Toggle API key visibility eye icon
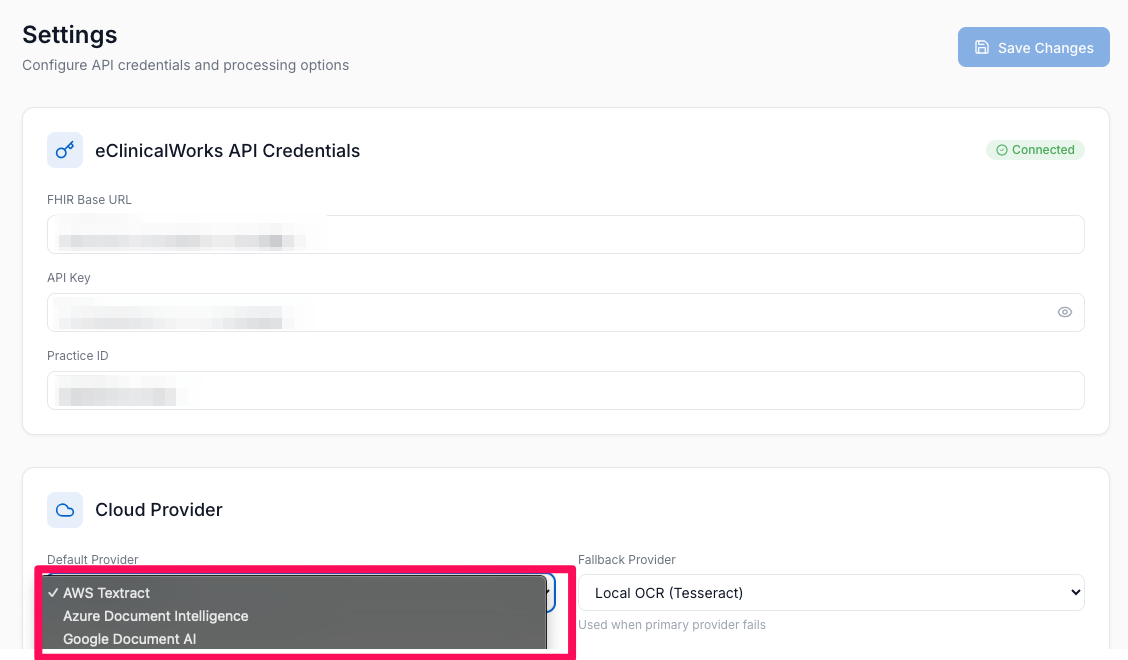The height and width of the screenshot is (660, 1128). (1065, 312)
